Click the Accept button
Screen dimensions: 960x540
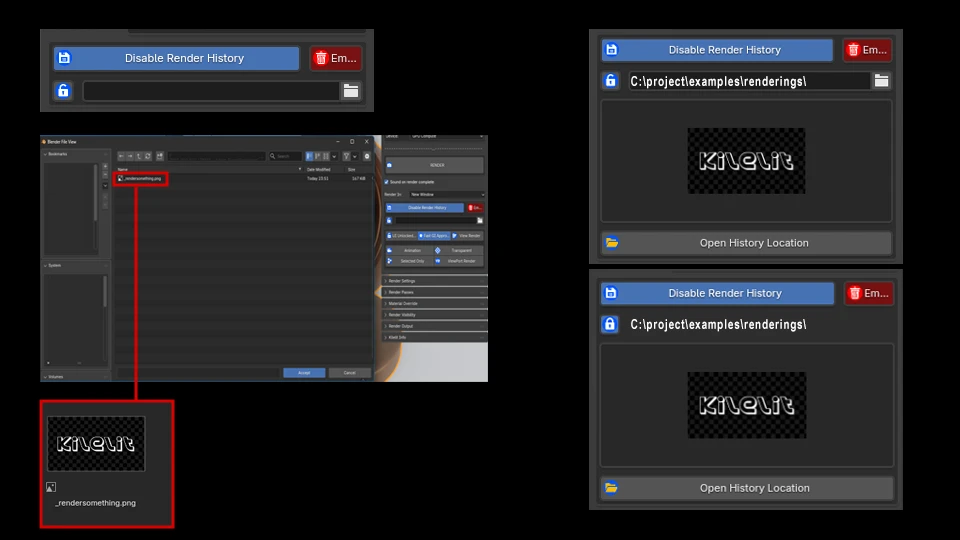tap(304, 372)
